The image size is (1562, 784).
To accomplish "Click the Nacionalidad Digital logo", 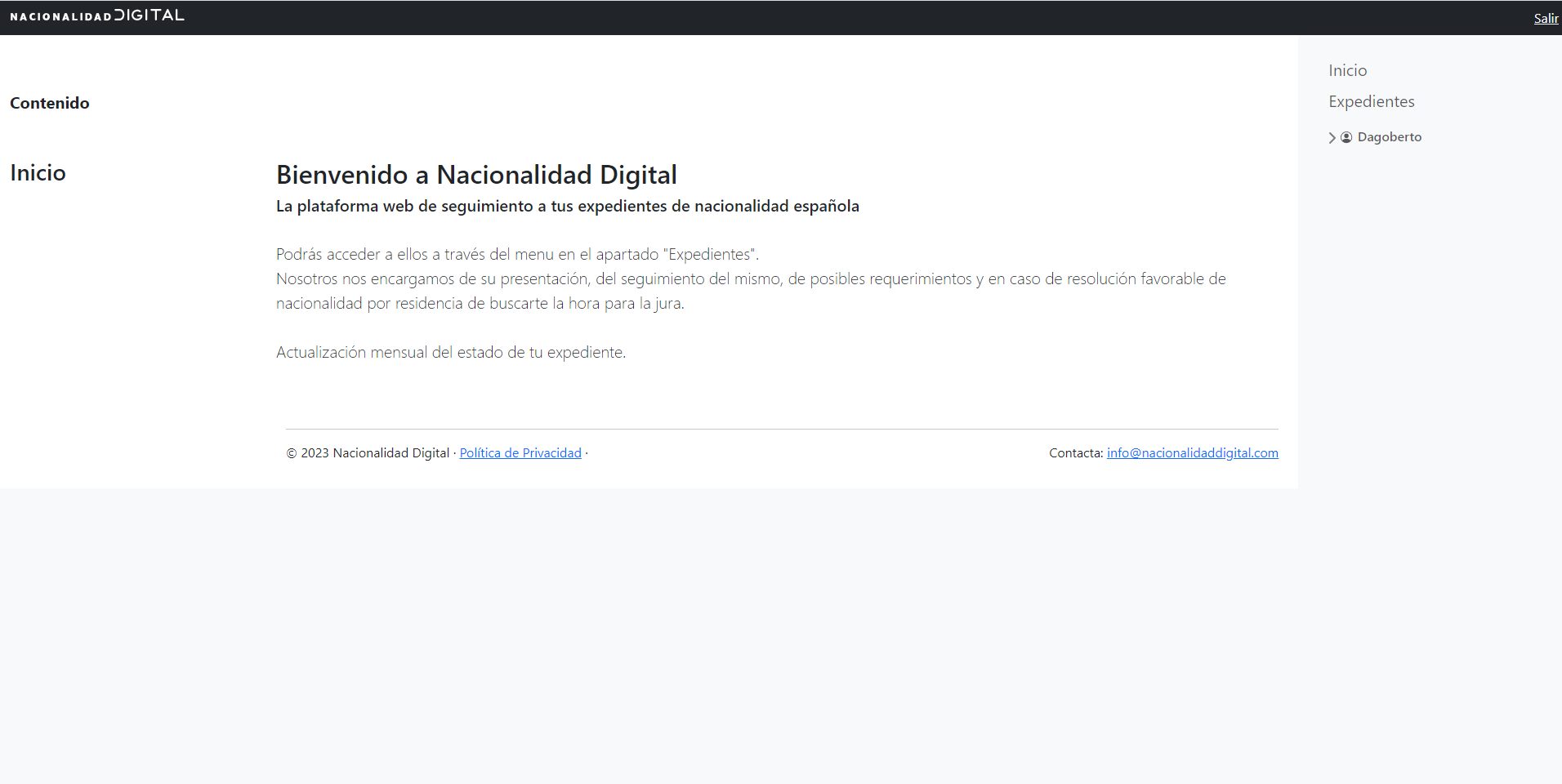I will pyautogui.click(x=97, y=16).
